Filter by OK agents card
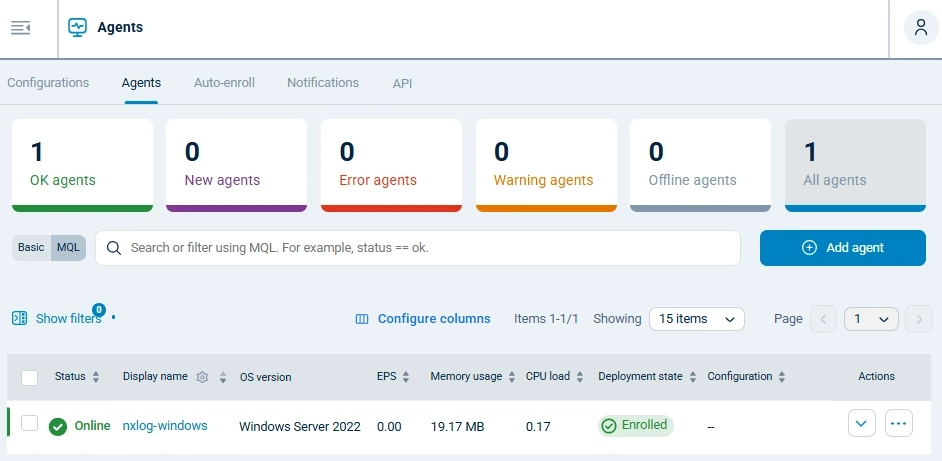 [x=82, y=165]
